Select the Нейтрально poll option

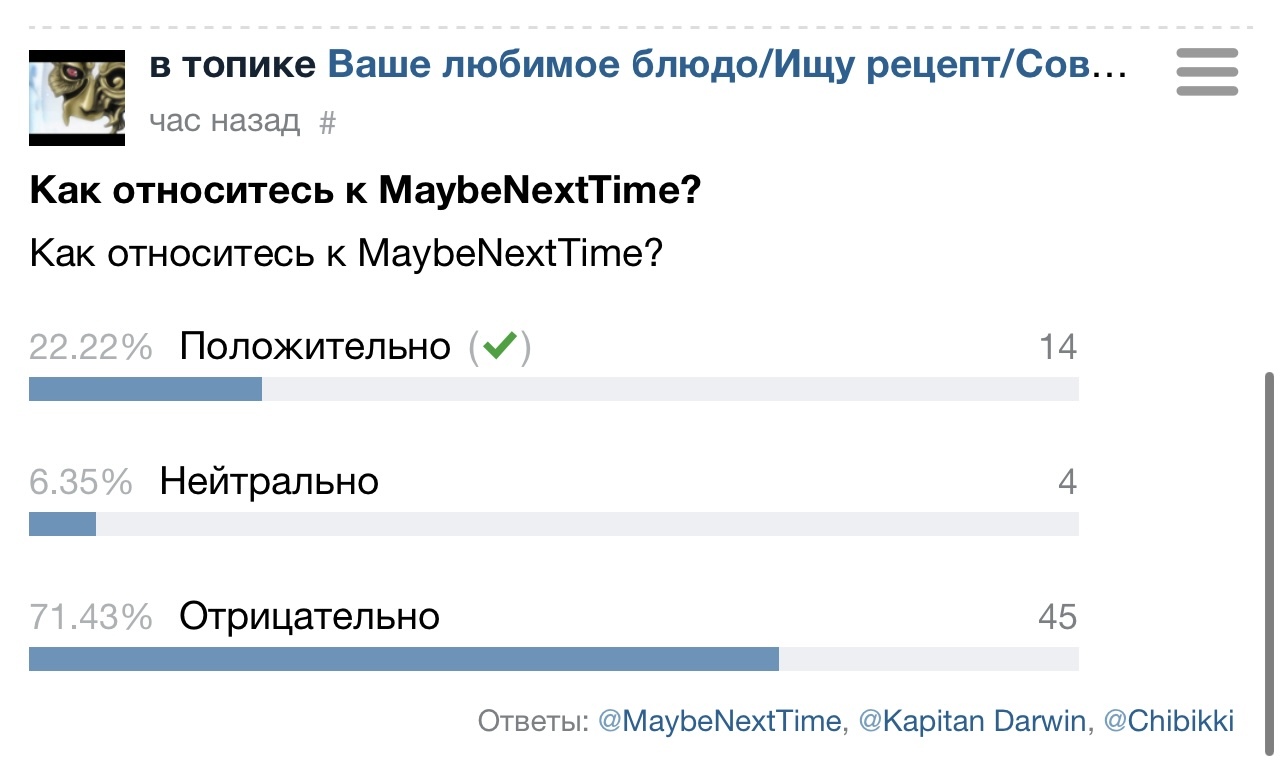(x=269, y=482)
